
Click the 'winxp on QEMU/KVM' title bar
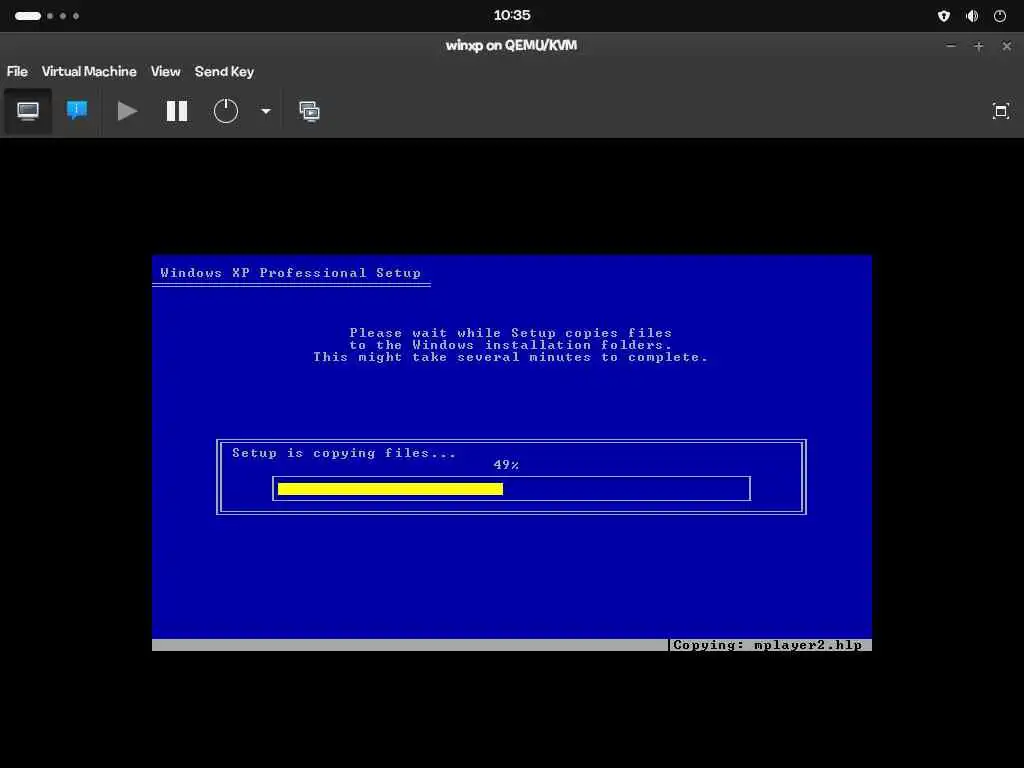(x=511, y=46)
